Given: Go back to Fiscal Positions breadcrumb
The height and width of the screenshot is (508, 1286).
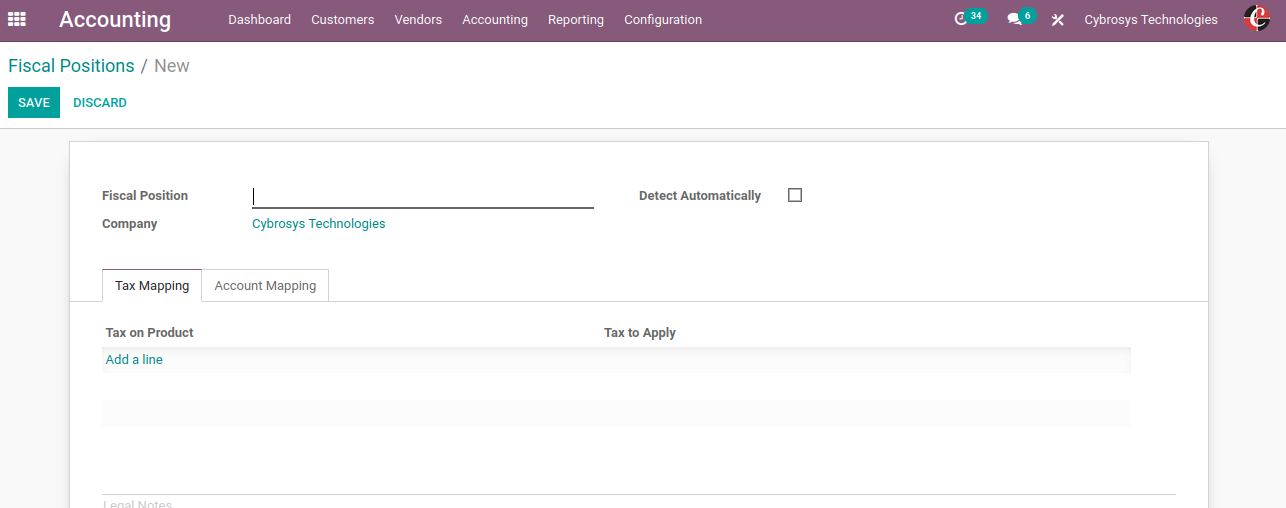Looking at the screenshot, I should 71,66.
